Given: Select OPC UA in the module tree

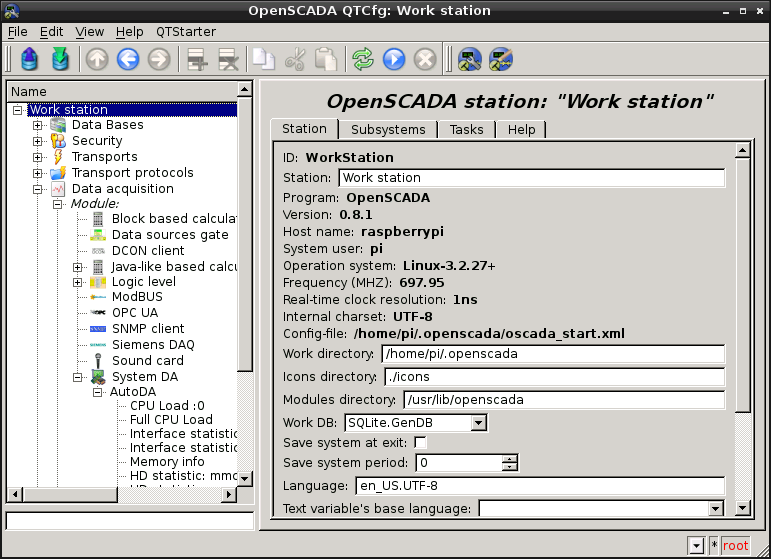Looking at the screenshot, I should pos(135,313).
